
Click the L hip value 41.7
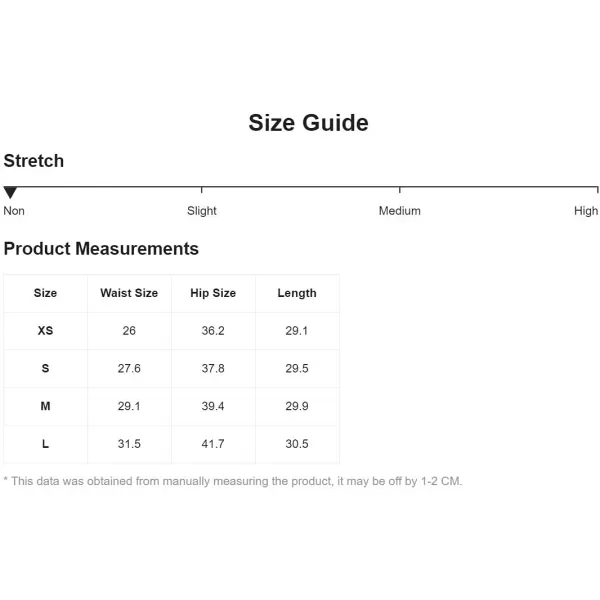click(x=213, y=444)
